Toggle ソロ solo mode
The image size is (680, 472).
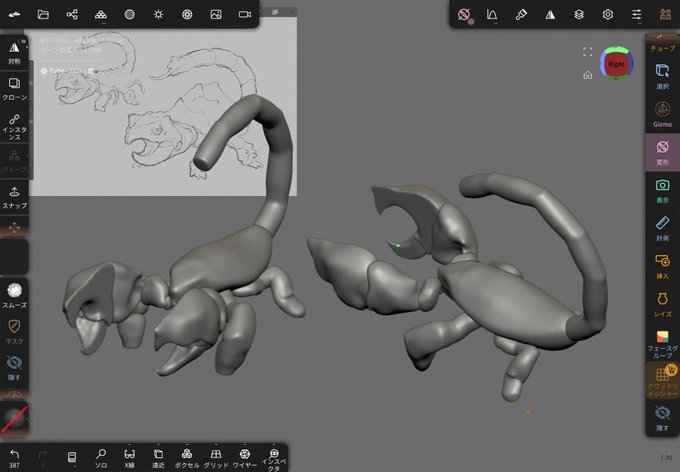pos(101,458)
